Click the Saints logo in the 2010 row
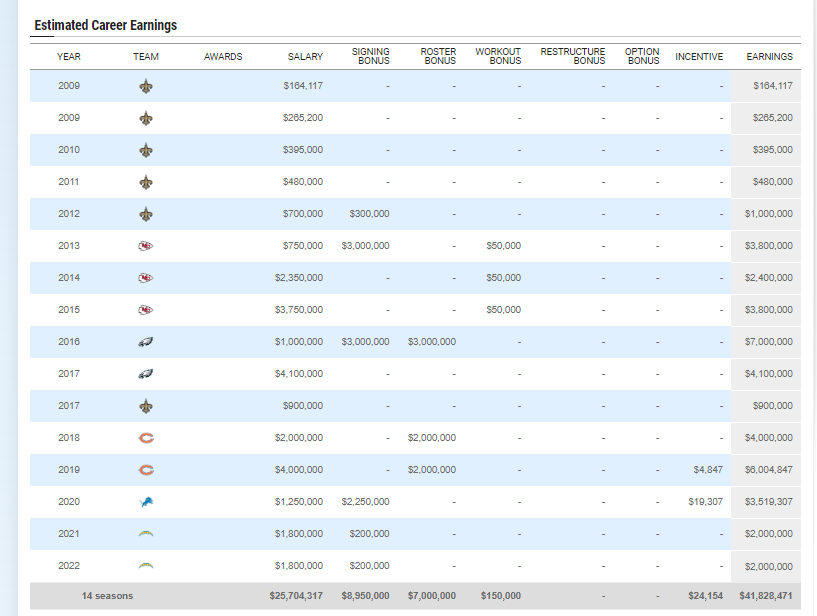 (x=146, y=150)
